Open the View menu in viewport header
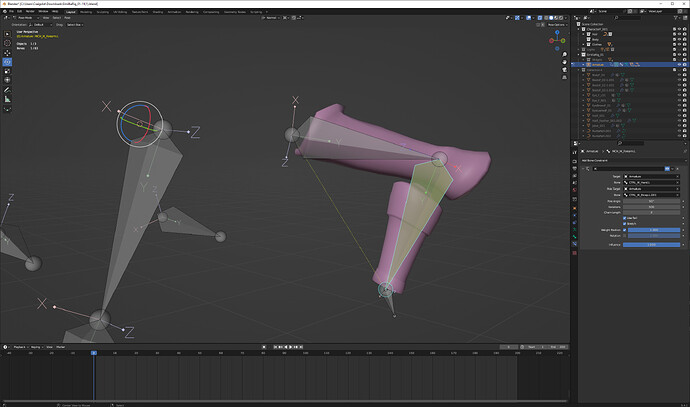The width and height of the screenshot is (690, 407). (46, 18)
